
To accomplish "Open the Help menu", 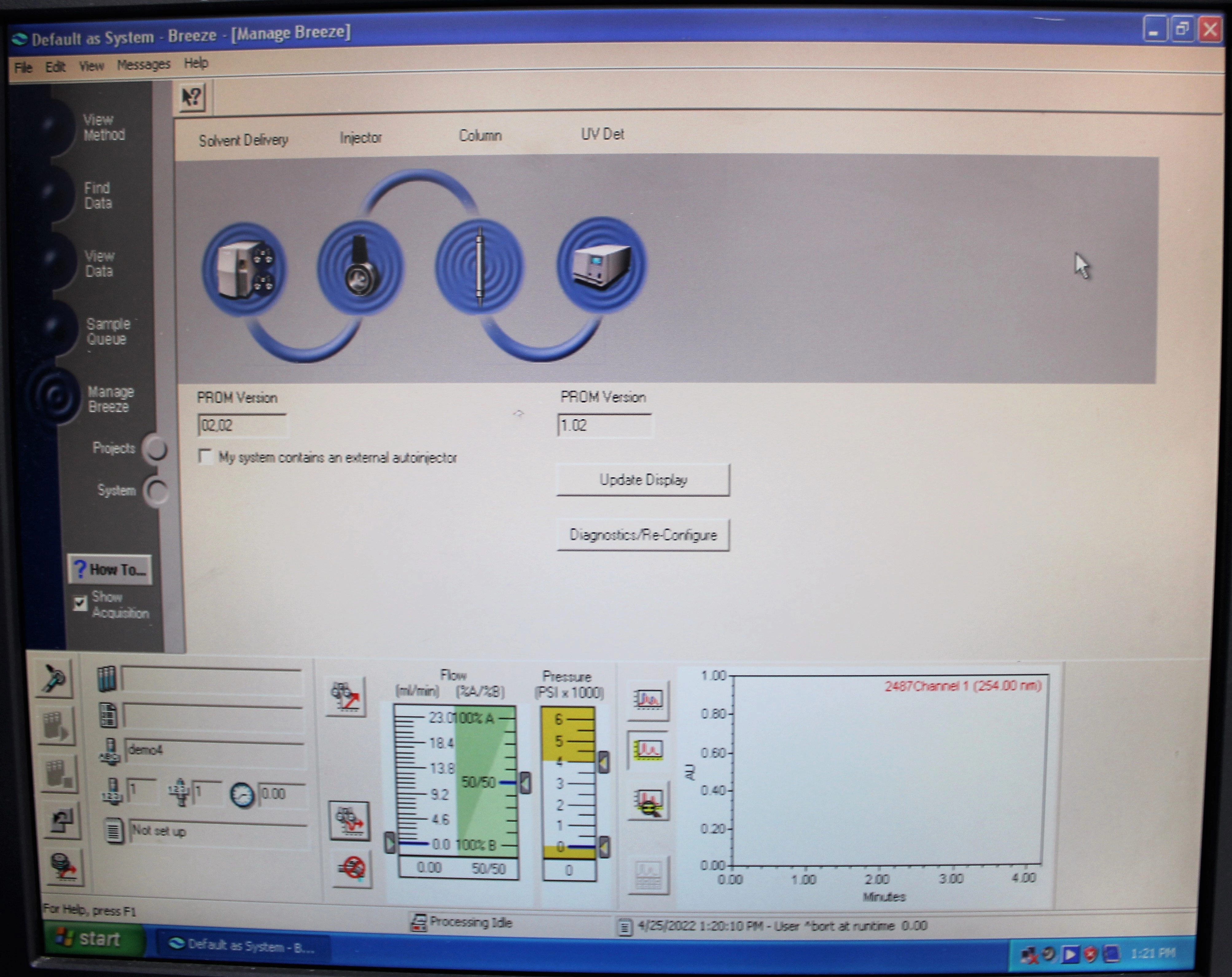I will coord(196,63).
